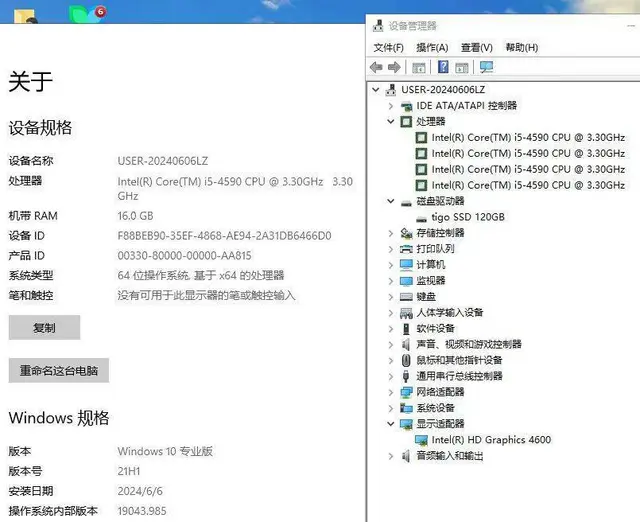Click the 显示适配器 icon
Image resolution: width=640 pixels, height=522 pixels.
406,424
